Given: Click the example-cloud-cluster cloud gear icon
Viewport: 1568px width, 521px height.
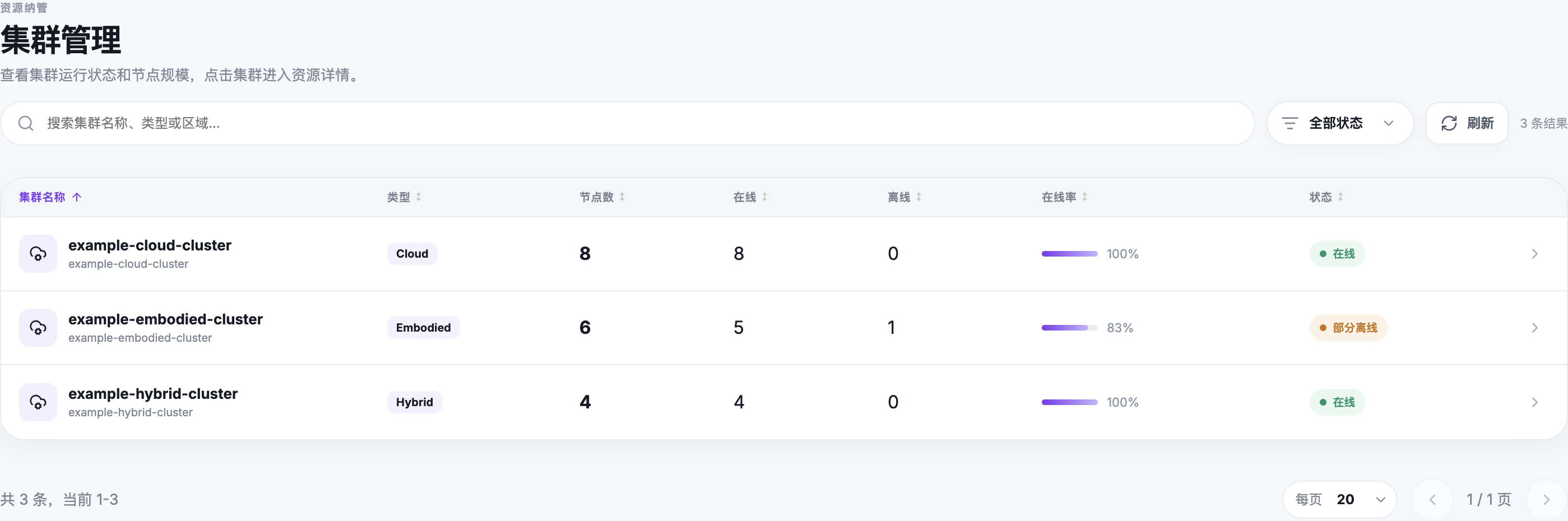Looking at the screenshot, I should (x=38, y=254).
